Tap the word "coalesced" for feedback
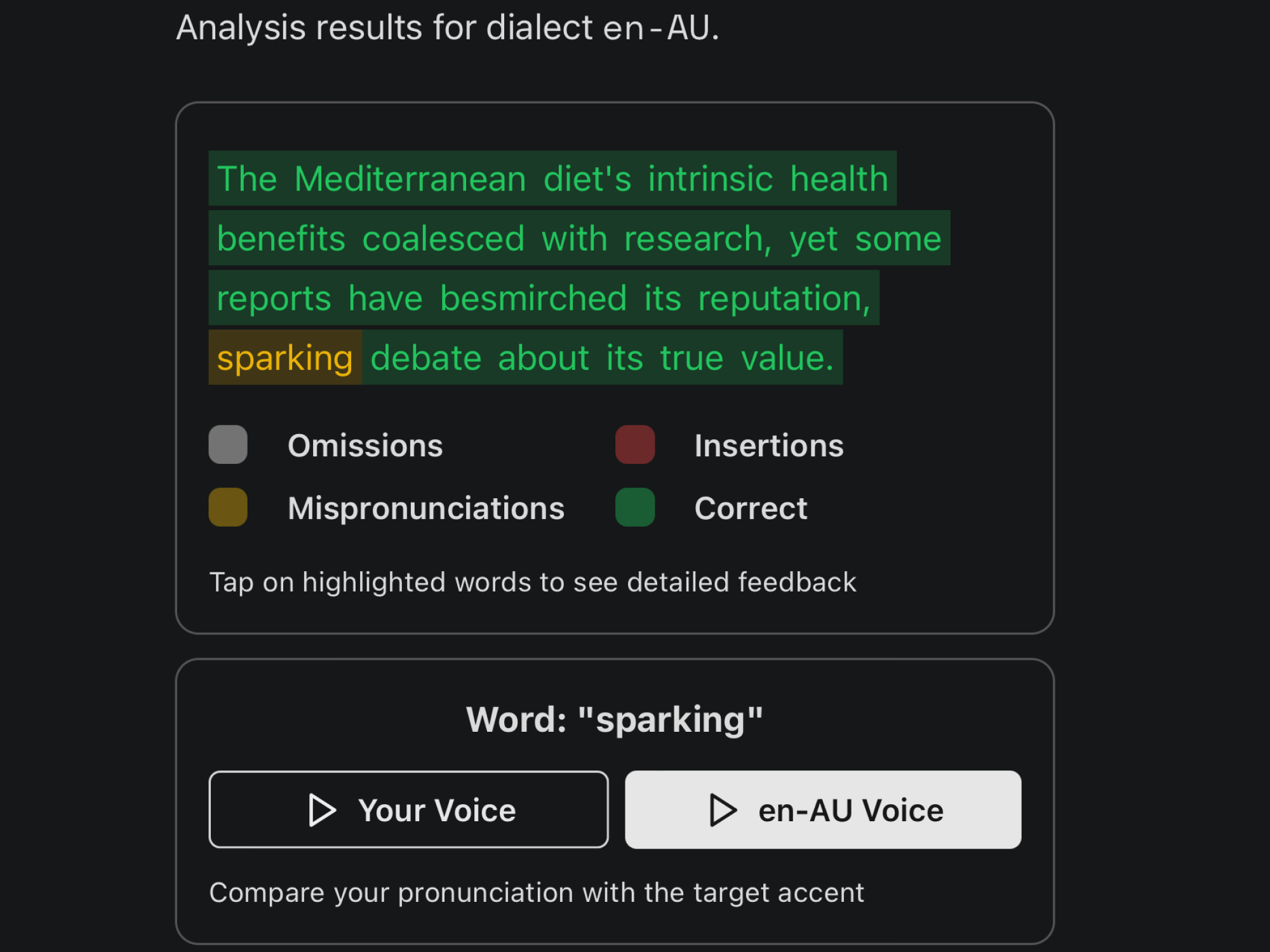Image resolution: width=1270 pixels, height=952 pixels. 443,239
